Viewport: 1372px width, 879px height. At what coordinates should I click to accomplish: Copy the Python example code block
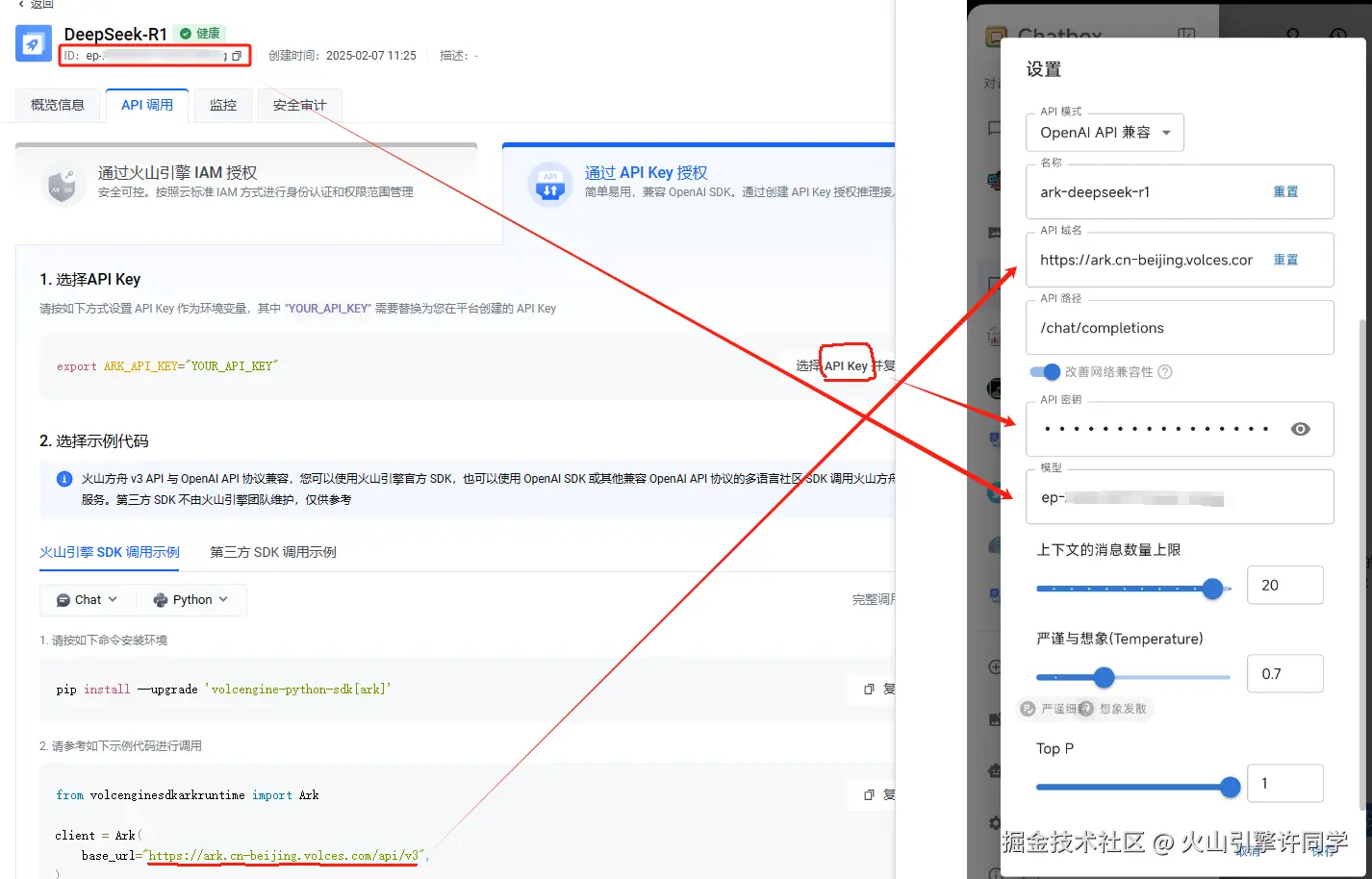click(x=869, y=794)
